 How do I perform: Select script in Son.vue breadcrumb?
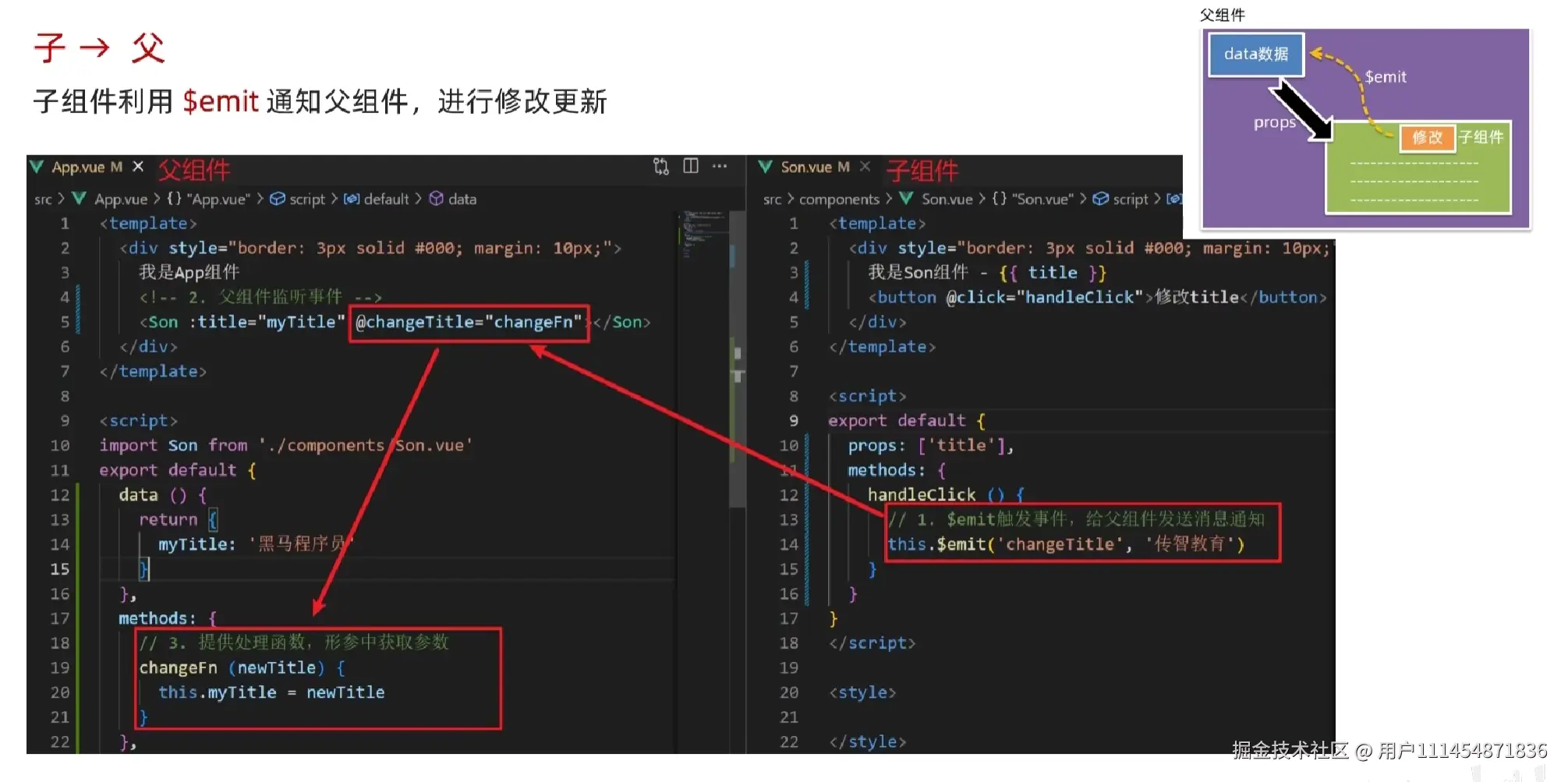[x=1131, y=200]
